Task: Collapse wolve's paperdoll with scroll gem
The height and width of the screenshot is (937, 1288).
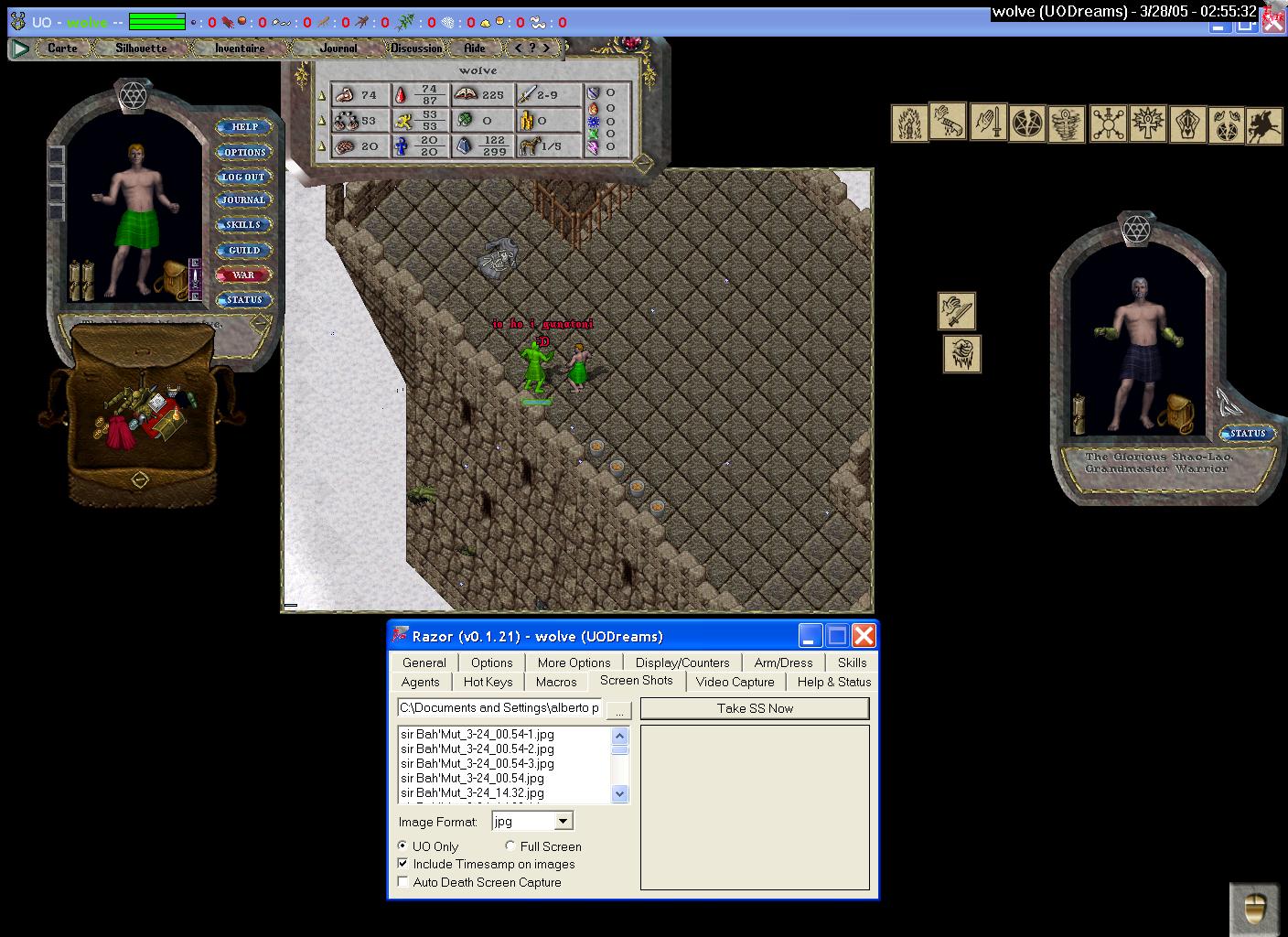Action: point(260,323)
